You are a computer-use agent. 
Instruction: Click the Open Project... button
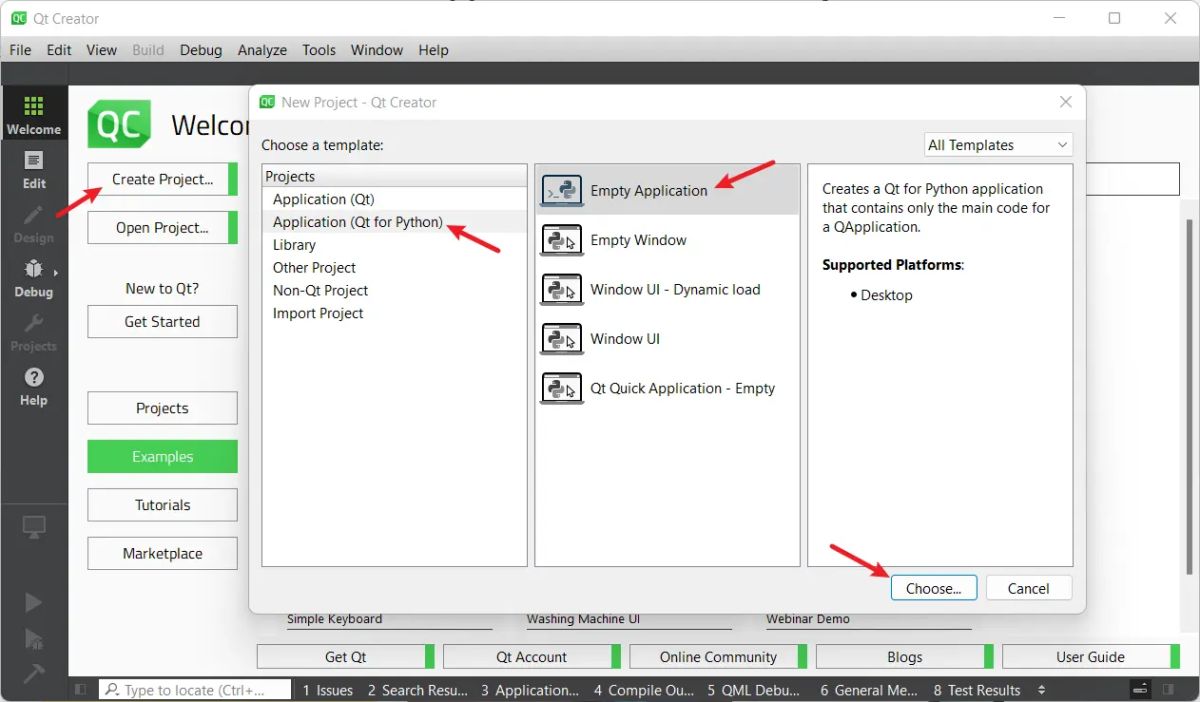[162, 228]
